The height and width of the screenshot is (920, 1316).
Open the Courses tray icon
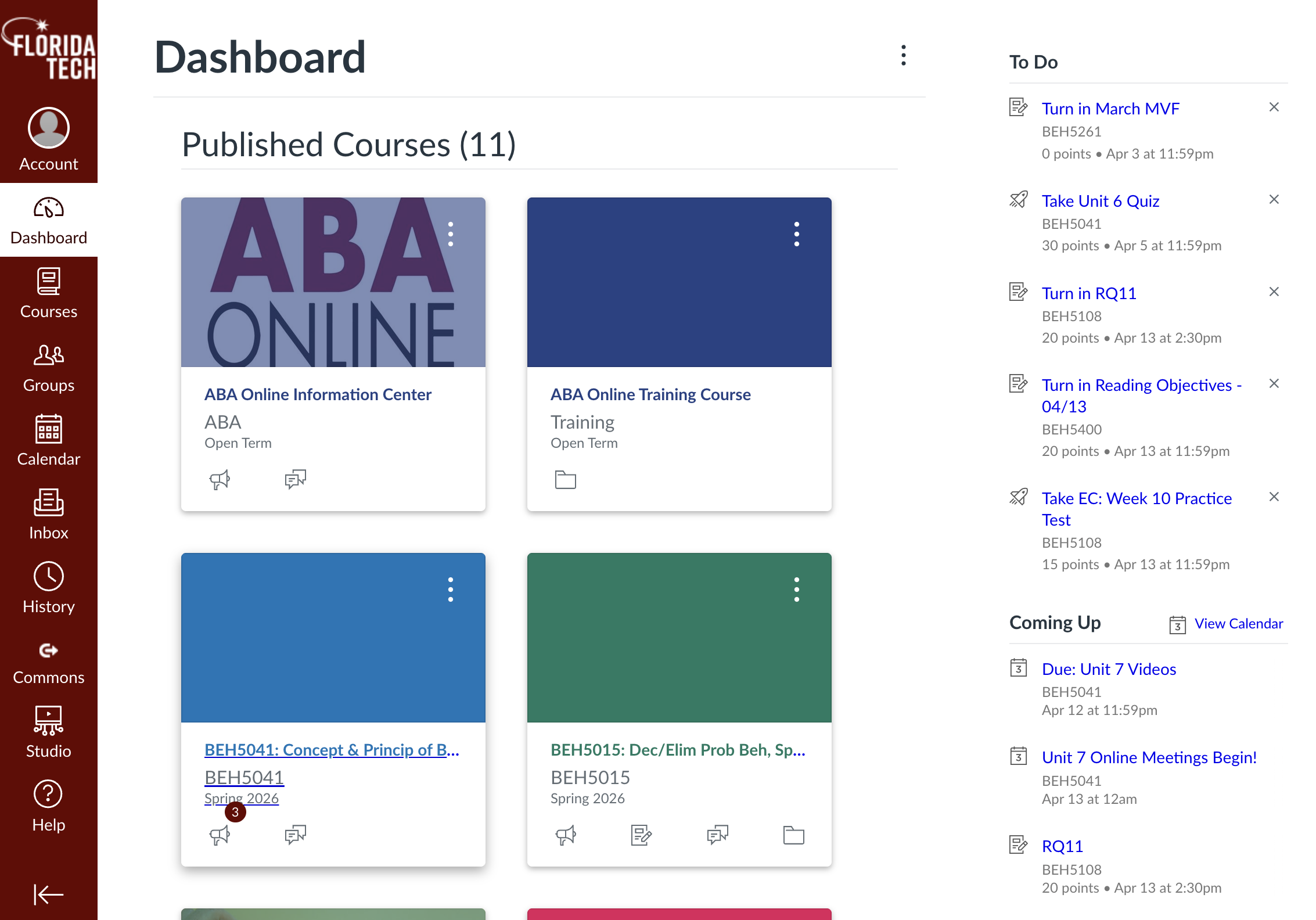(x=49, y=293)
